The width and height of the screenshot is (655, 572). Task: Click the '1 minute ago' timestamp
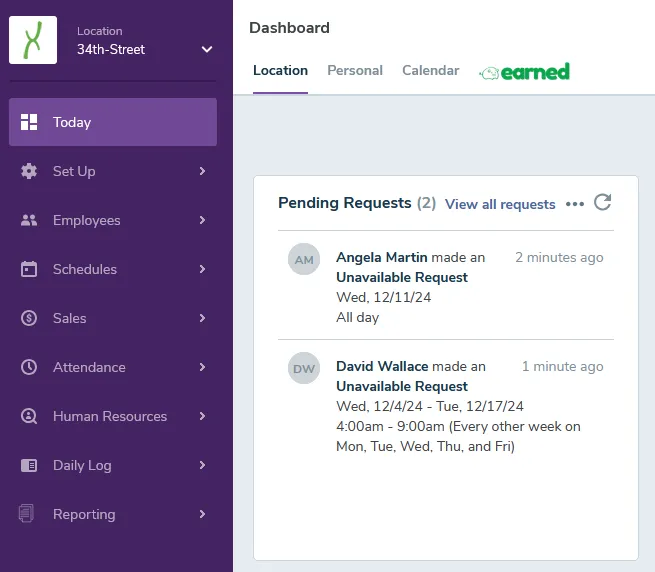click(563, 366)
